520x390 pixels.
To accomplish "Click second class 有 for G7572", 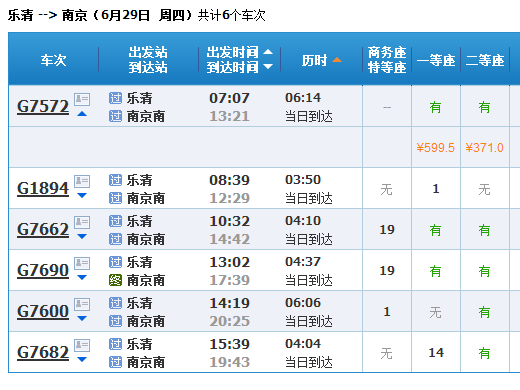I will [484, 107].
